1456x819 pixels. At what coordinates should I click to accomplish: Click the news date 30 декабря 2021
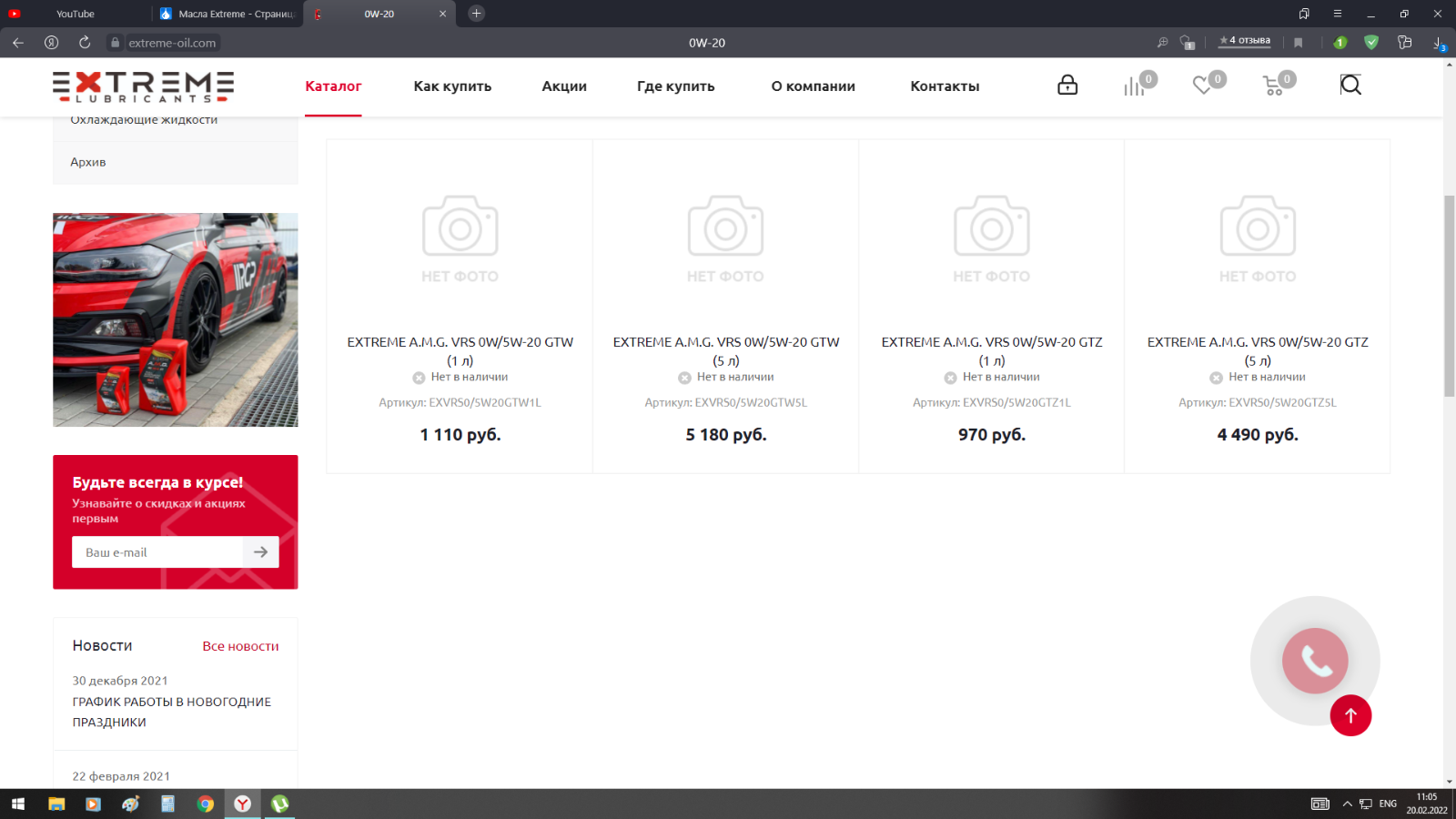(120, 681)
